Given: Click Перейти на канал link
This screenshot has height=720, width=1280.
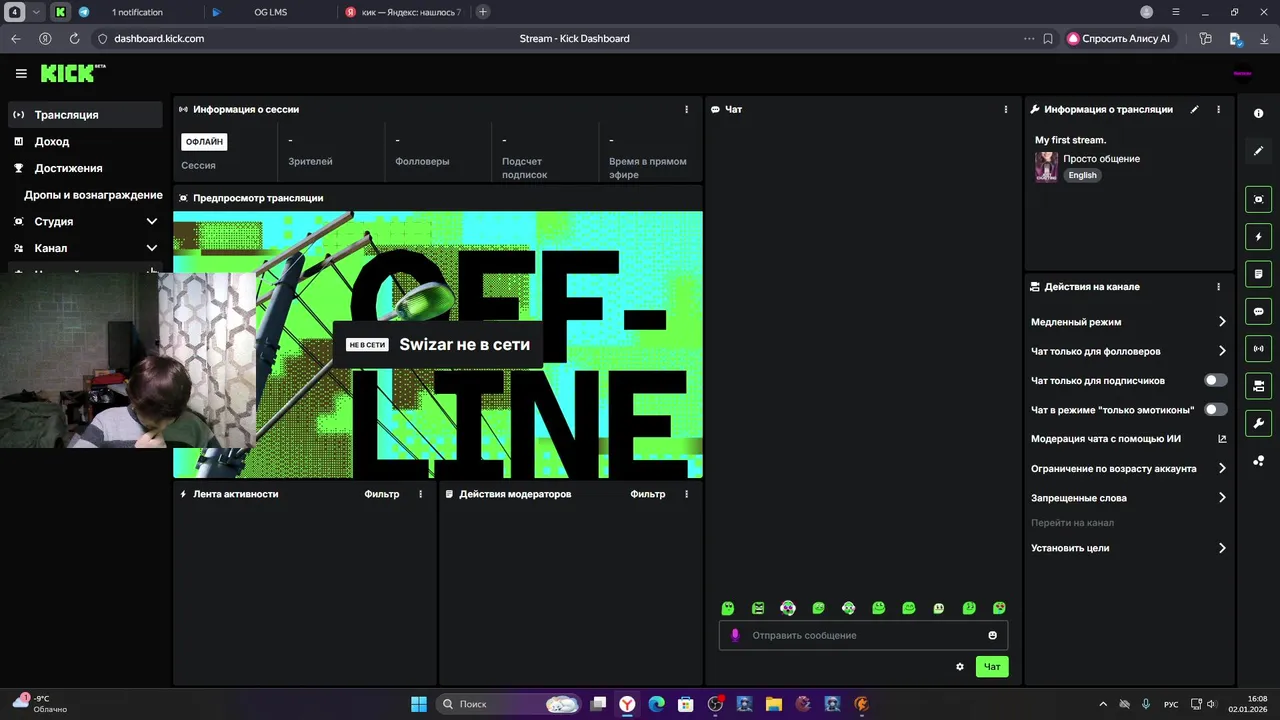Looking at the screenshot, I should pos(1072,523).
